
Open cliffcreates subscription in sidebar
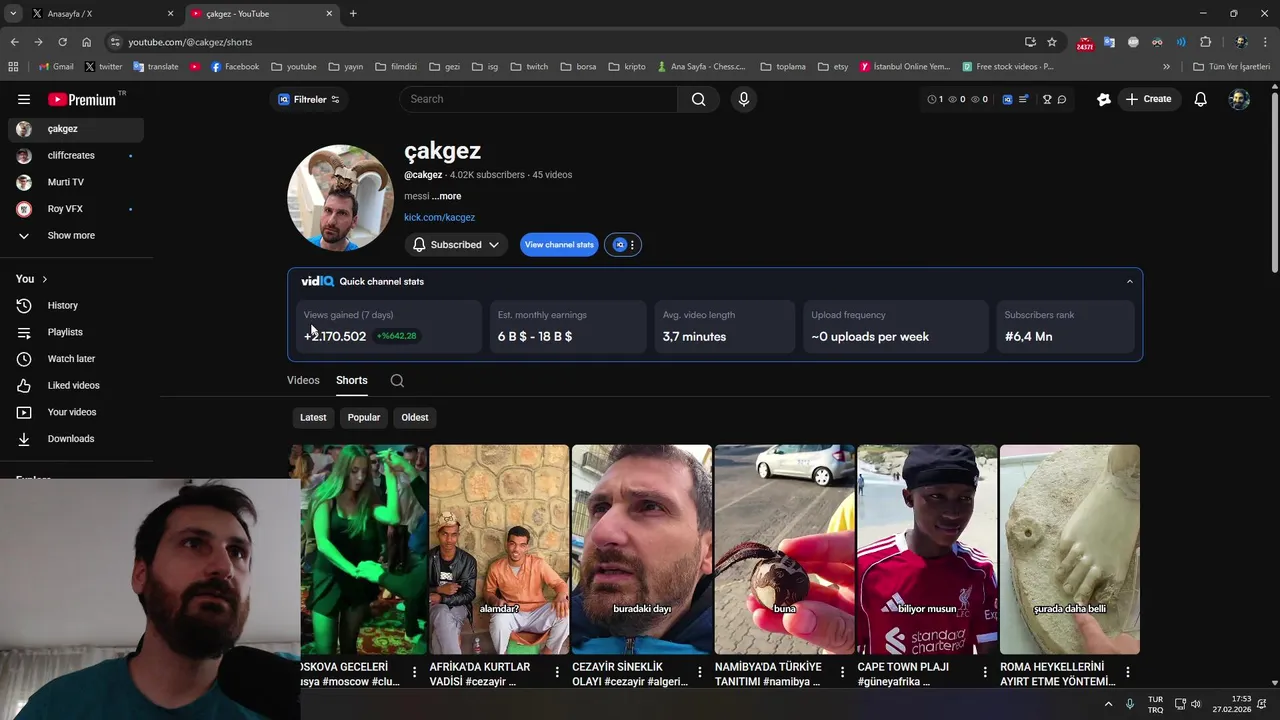tap(76, 155)
